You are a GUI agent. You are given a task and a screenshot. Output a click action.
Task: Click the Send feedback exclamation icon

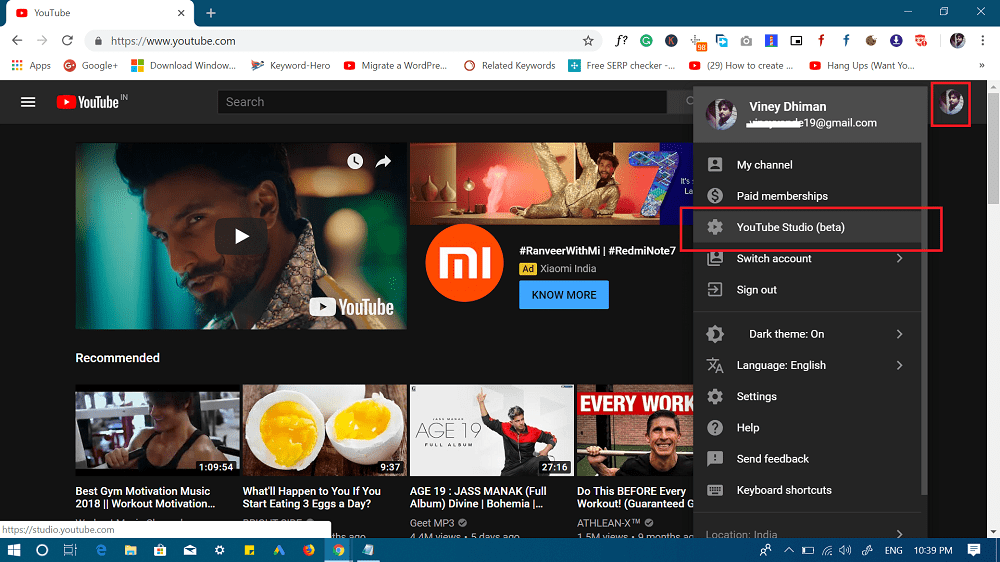[715, 459]
